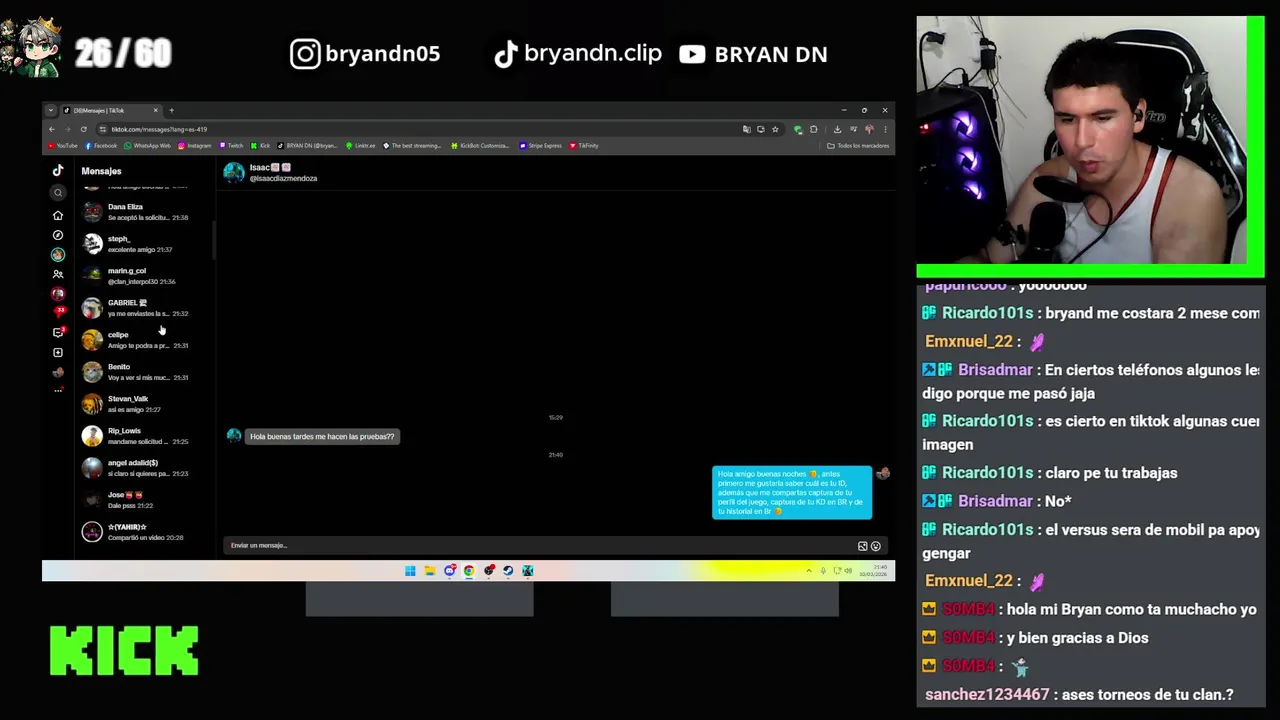Screen dimensions: 1280x720
Task: Open File Explorer from the taskbar
Action: pos(430,571)
